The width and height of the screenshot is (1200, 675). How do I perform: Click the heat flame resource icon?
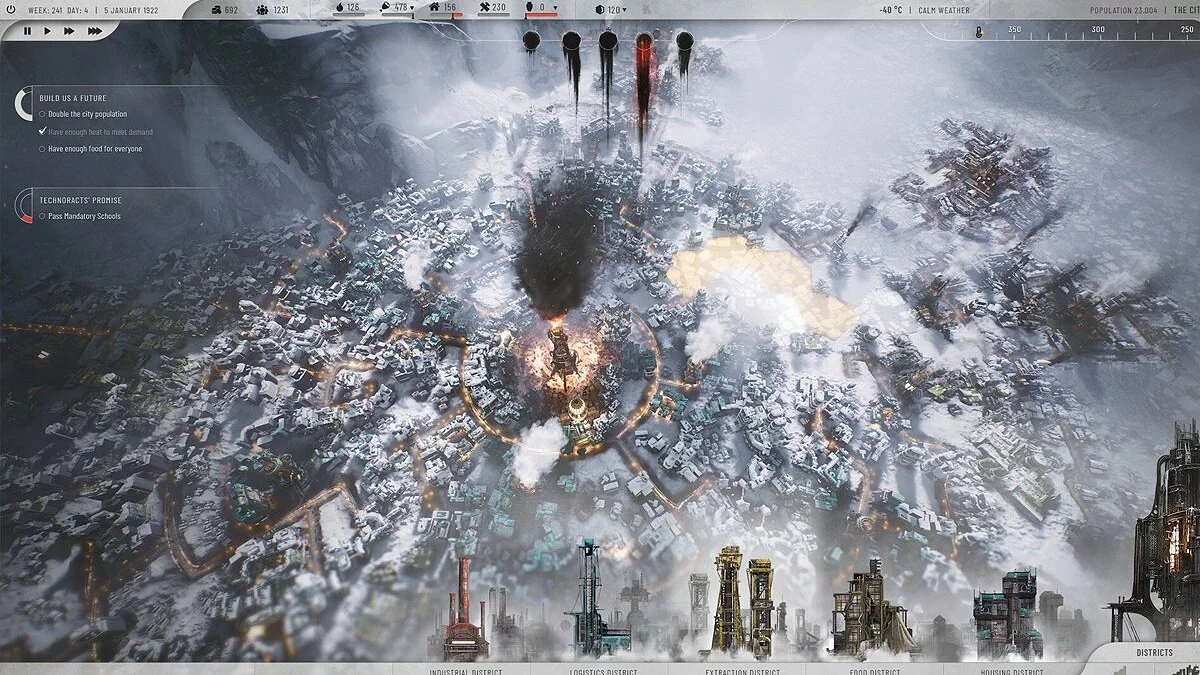(x=338, y=8)
